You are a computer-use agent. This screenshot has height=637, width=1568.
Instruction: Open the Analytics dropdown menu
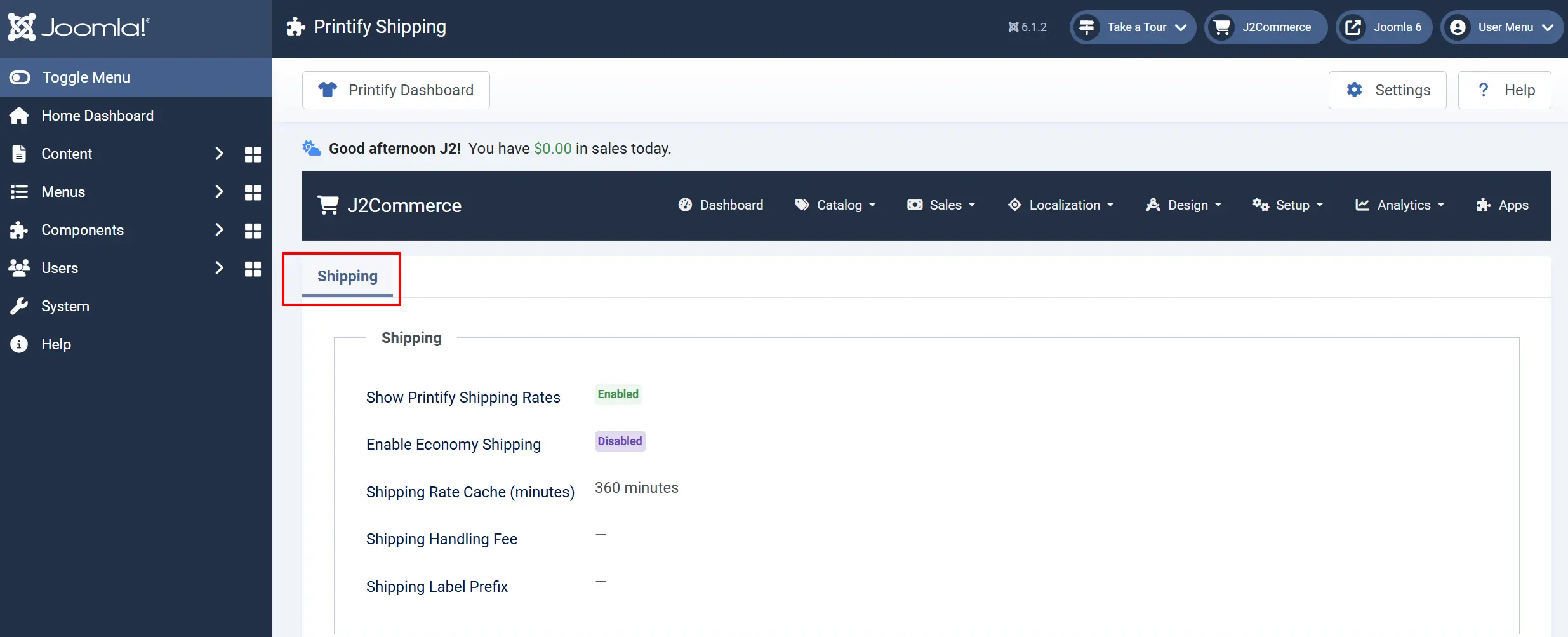tap(1400, 205)
